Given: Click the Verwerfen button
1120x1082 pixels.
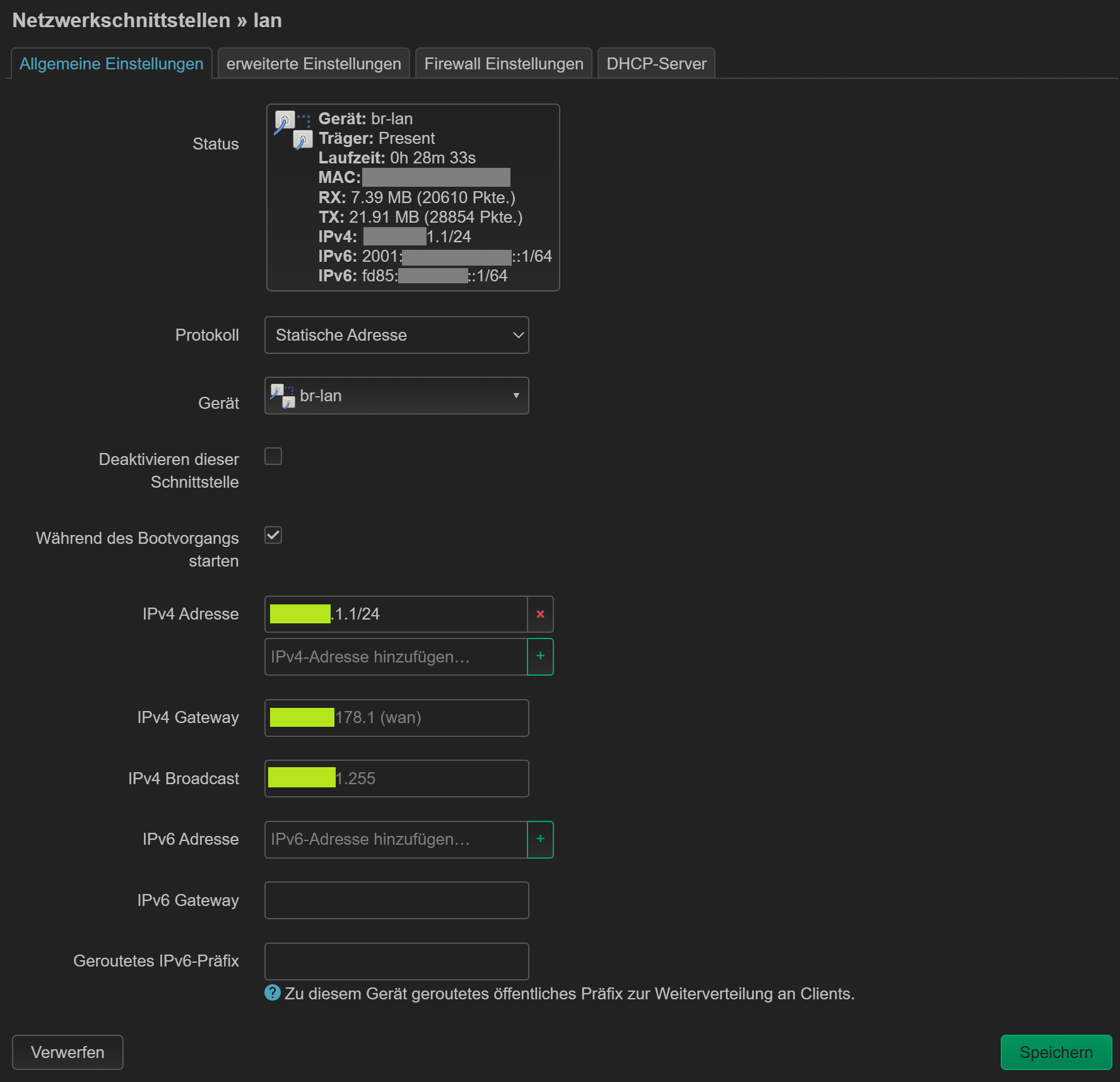Looking at the screenshot, I should point(68,1052).
